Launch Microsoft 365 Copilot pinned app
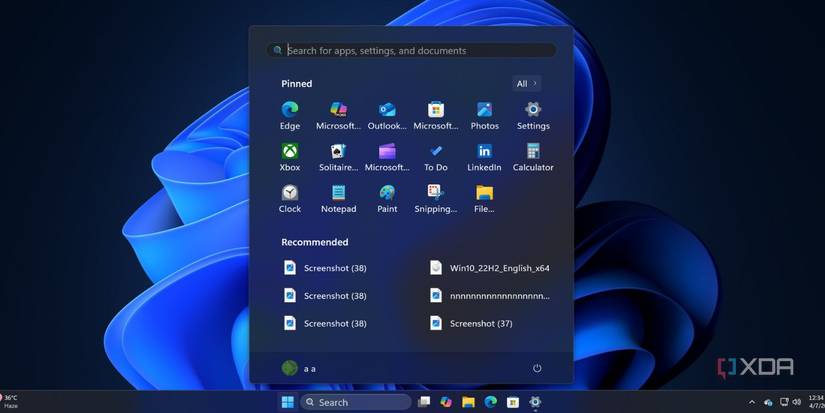The width and height of the screenshot is (825, 413). tap(338, 116)
